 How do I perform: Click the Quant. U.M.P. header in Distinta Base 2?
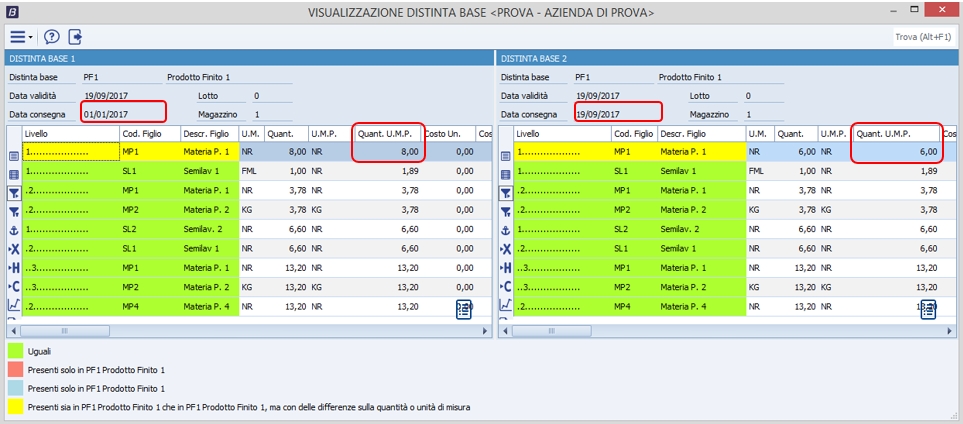pos(897,133)
